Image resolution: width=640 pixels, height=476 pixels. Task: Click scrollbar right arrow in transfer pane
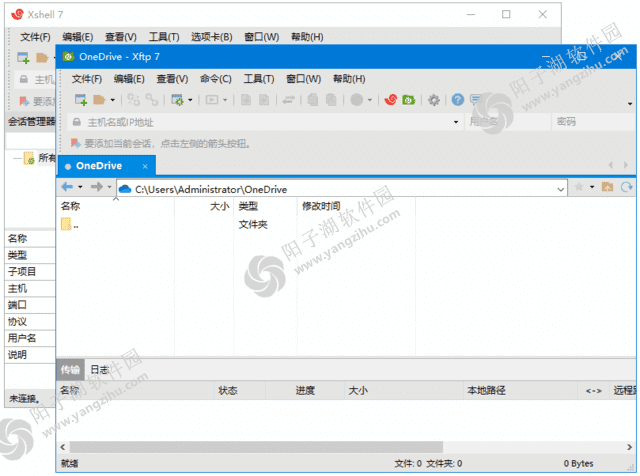point(630,447)
